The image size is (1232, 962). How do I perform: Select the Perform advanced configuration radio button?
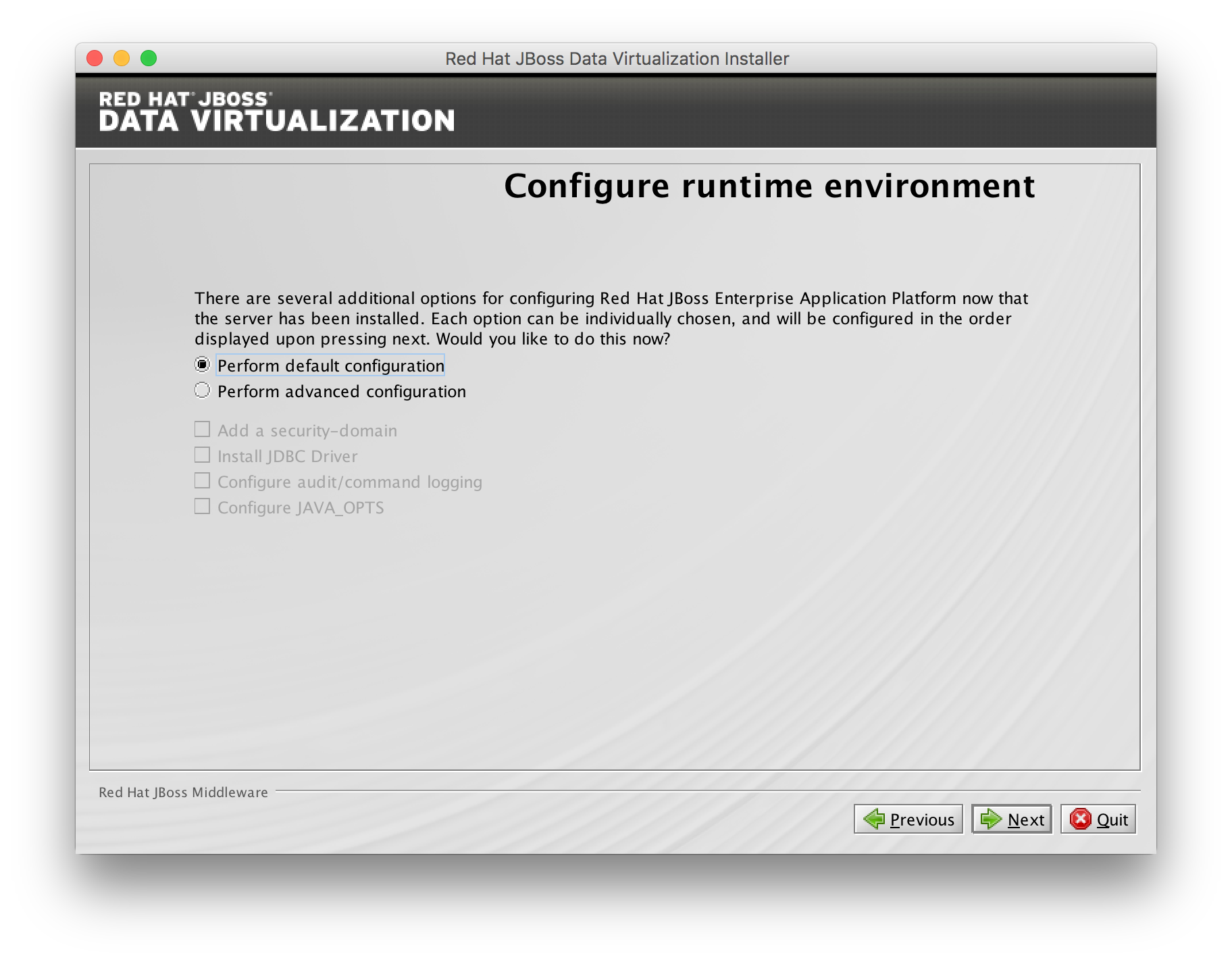click(x=201, y=390)
